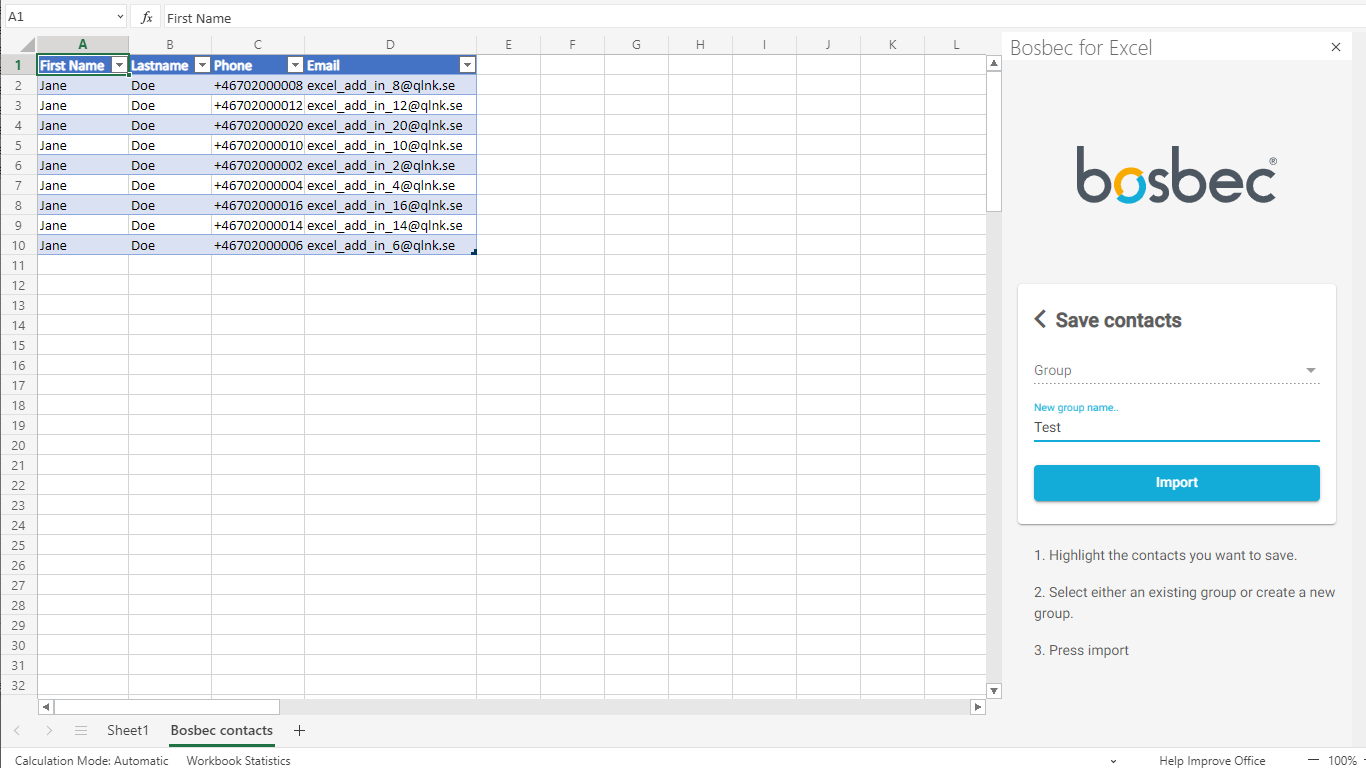The width and height of the screenshot is (1366, 768).
Task: Close the Bosbec for Excel pane
Action: pyautogui.click(x=1336, y=47)
